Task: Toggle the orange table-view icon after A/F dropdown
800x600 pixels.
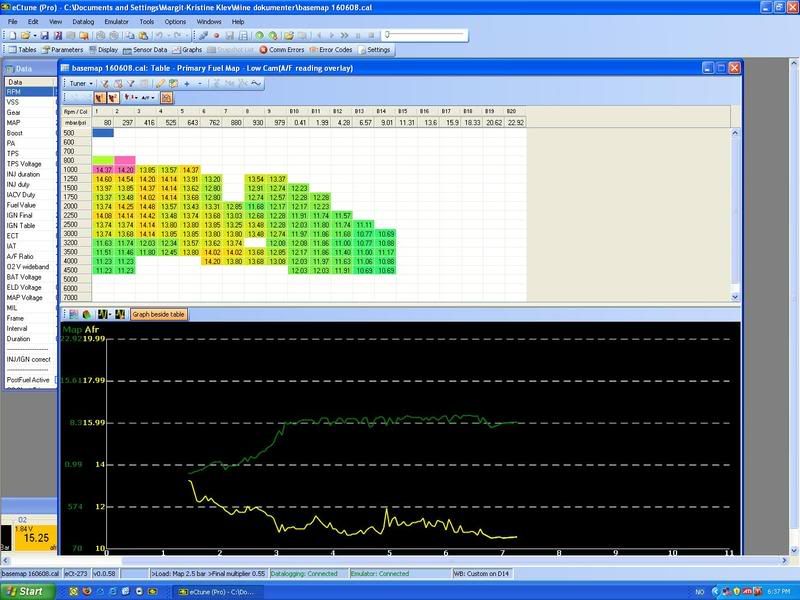Action: click(166, 97)
